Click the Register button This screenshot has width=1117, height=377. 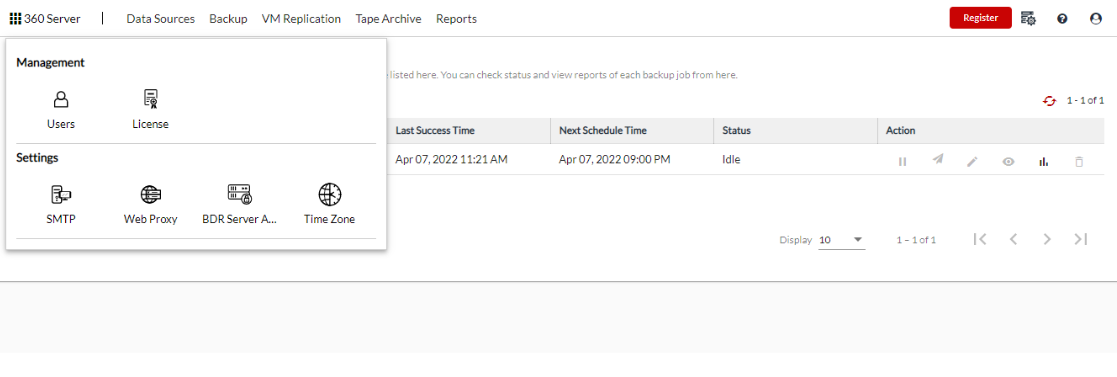(980, 19)
